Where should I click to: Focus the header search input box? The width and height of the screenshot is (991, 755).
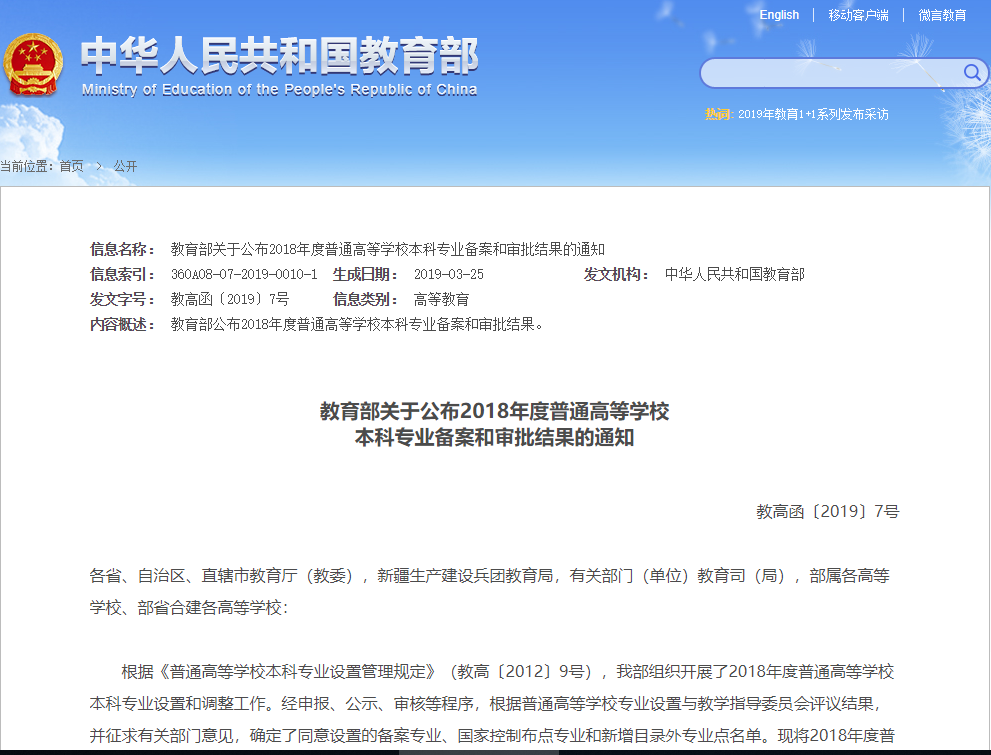coord(830,73)
